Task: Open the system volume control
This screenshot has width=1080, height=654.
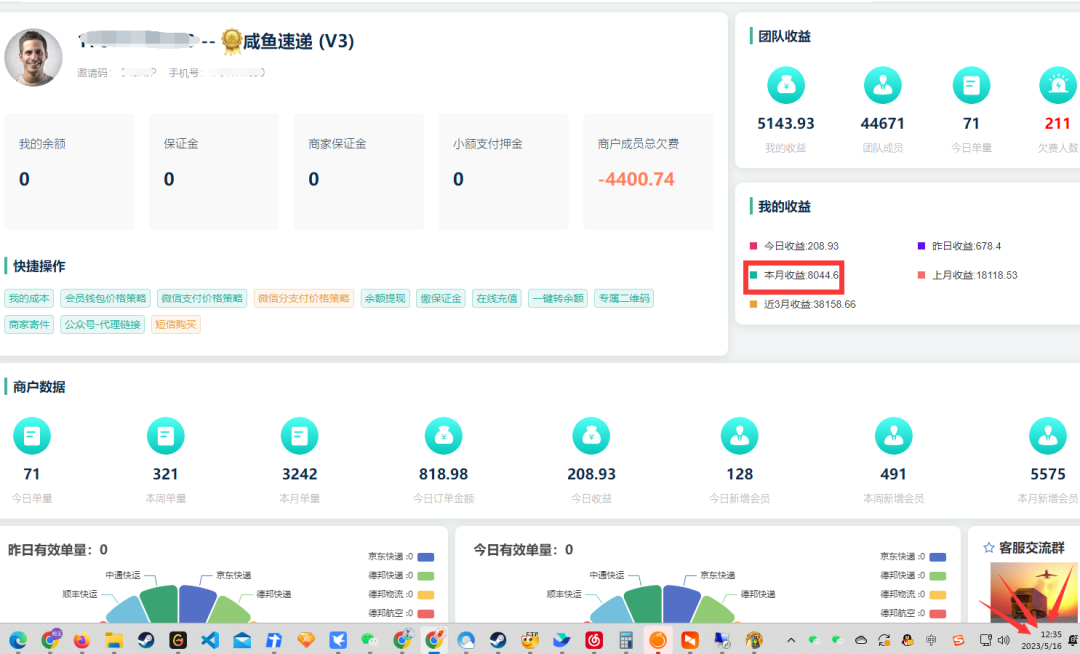Action: [1003, 639]
